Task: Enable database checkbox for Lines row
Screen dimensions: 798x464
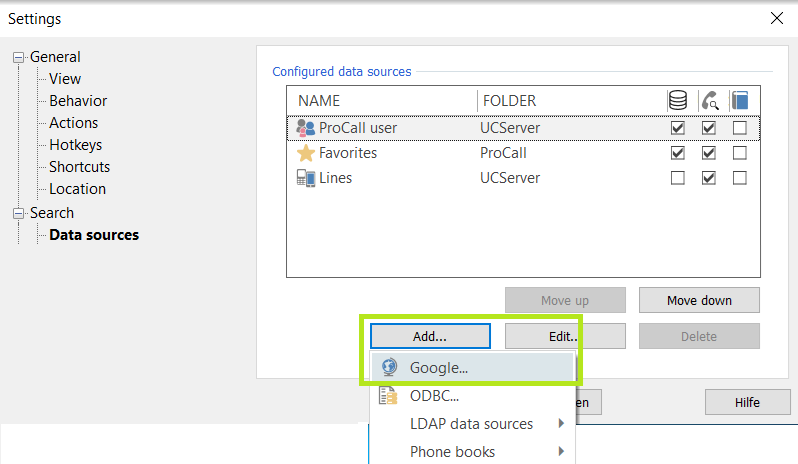Action: [x=678, y=178]
